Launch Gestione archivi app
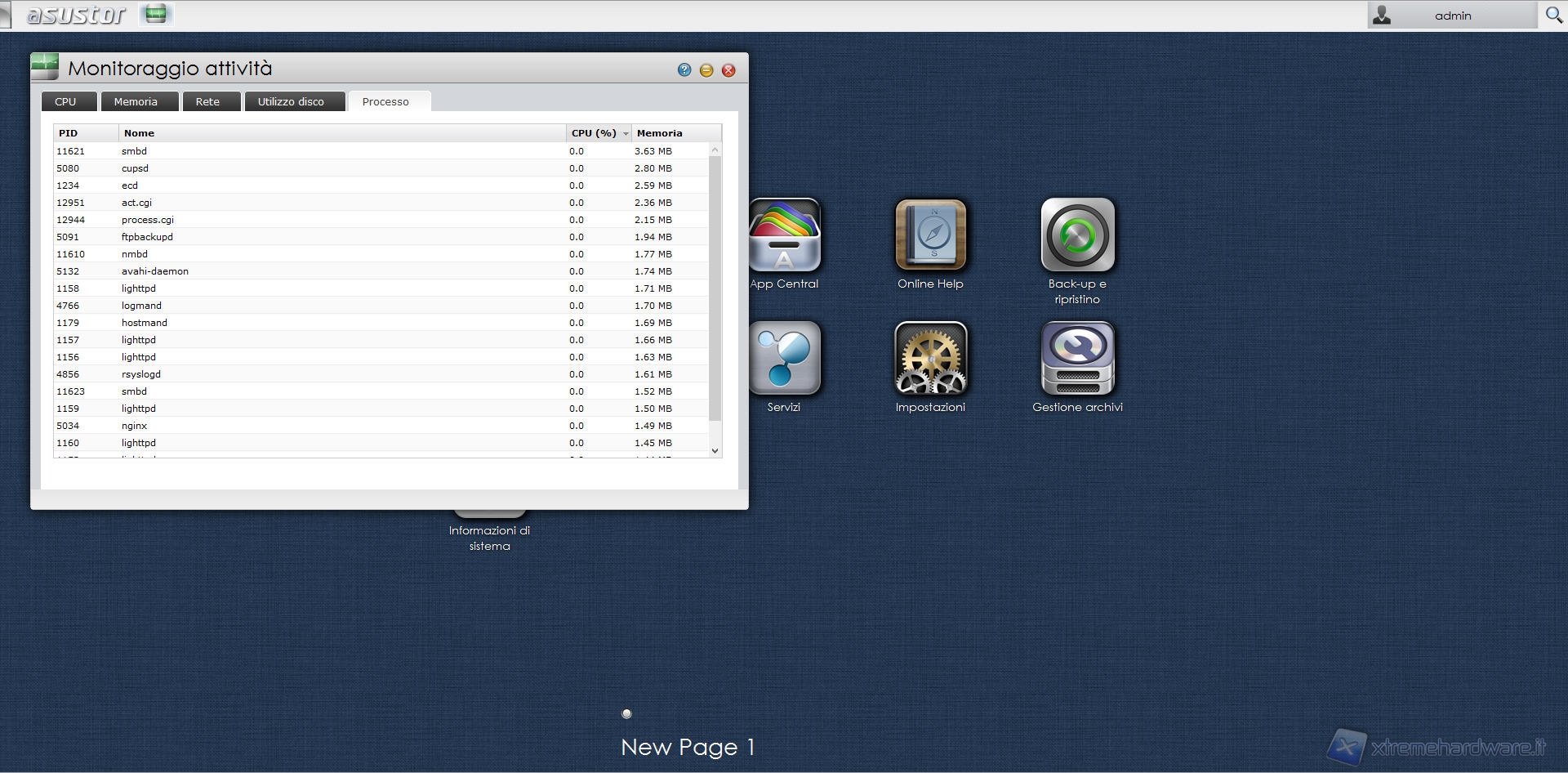The height and width of the screenshot is (773, 1568). (1077, 359)
